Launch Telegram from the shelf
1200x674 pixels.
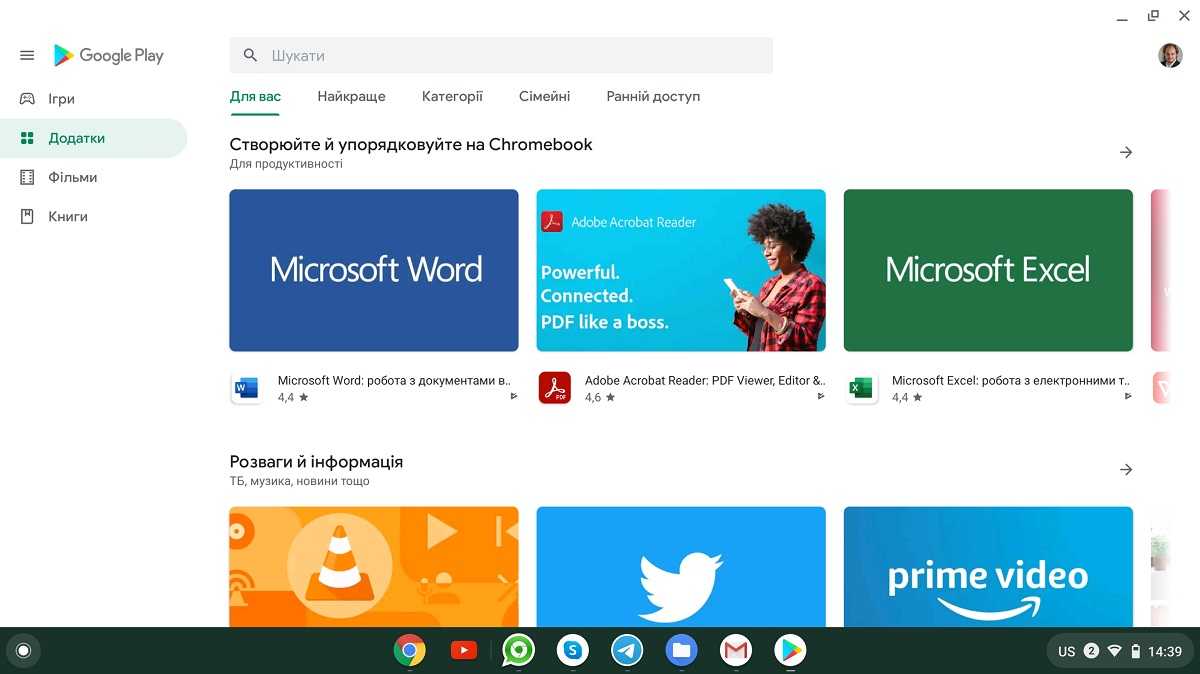pos(627,651)
